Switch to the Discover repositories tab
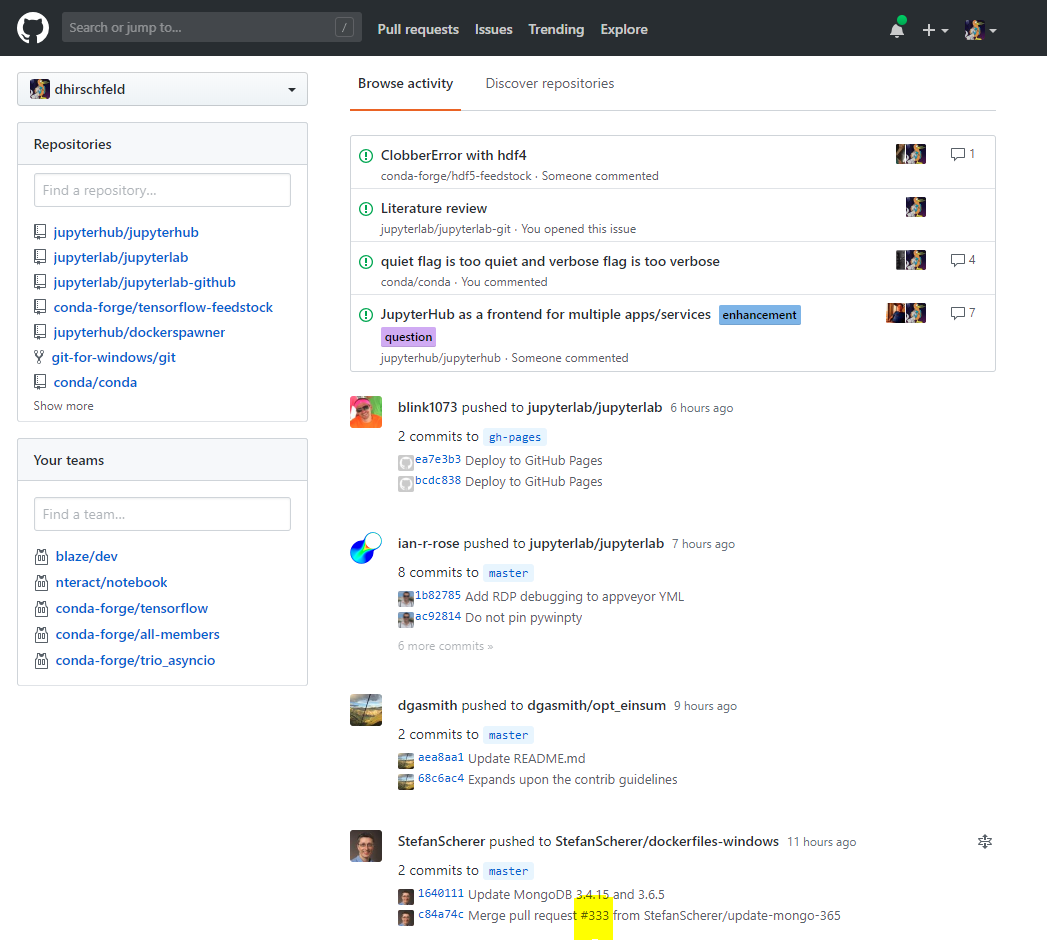This screenshot has width=1047, height=949. 550,83
